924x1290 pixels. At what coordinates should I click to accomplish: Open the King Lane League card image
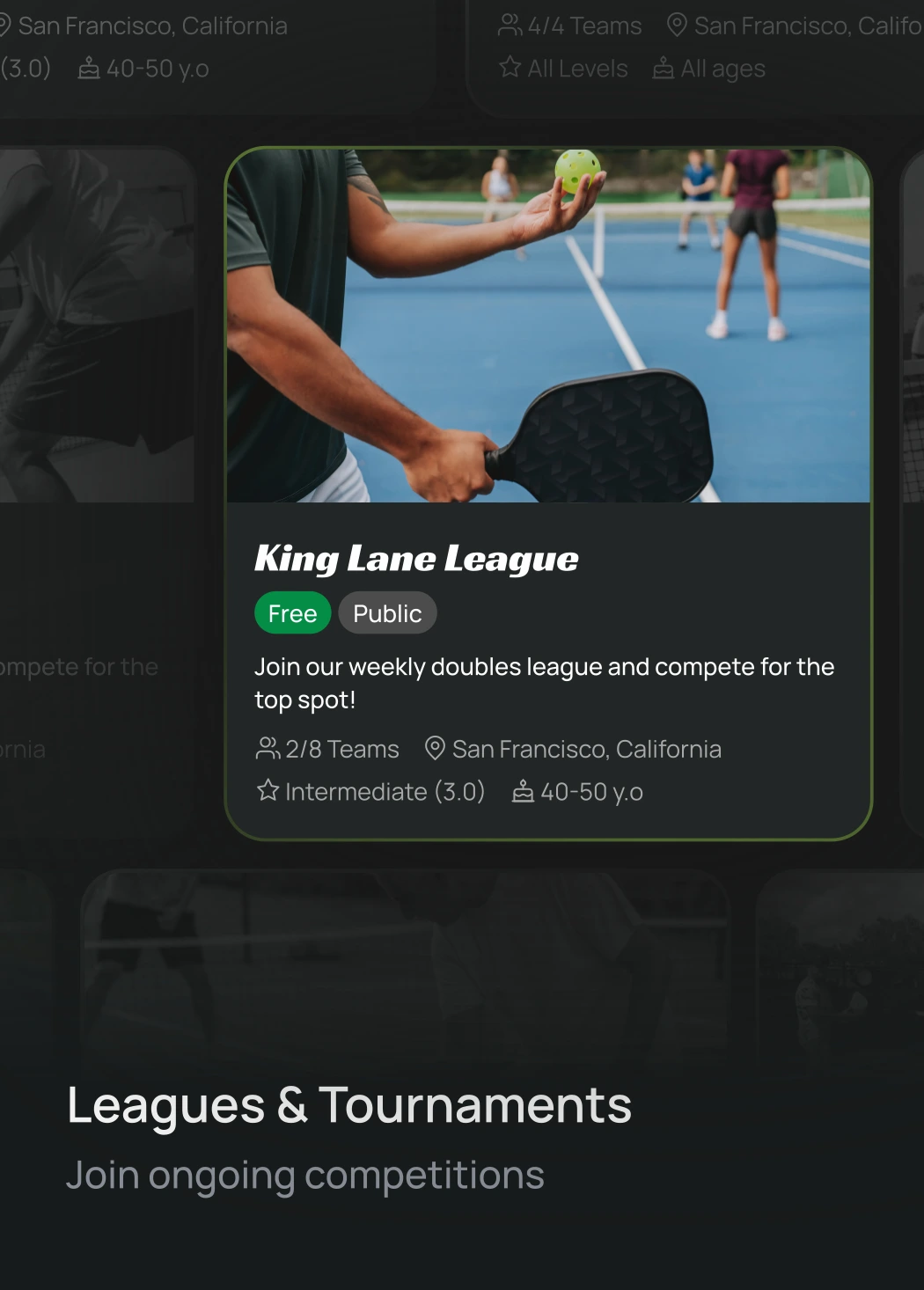[x=548, y=326]
